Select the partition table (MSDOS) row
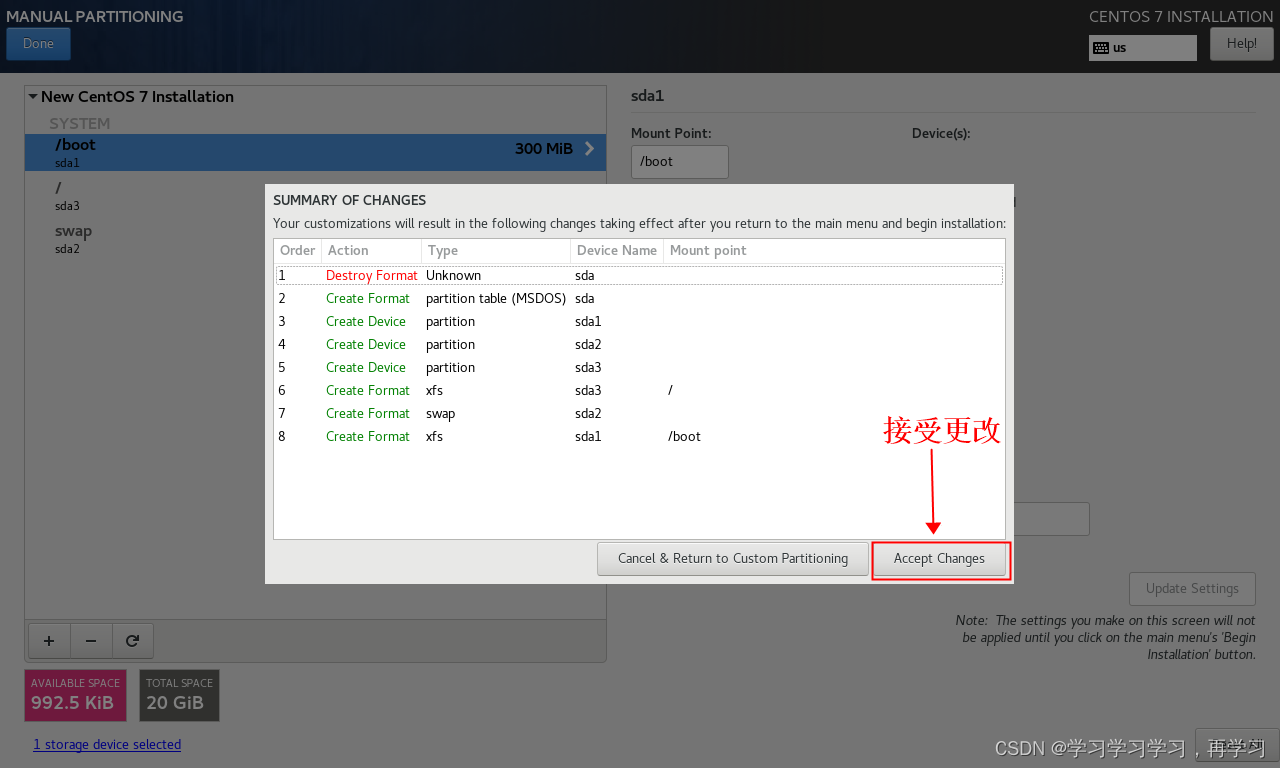1280x768 pixels. tap(639, 299)
